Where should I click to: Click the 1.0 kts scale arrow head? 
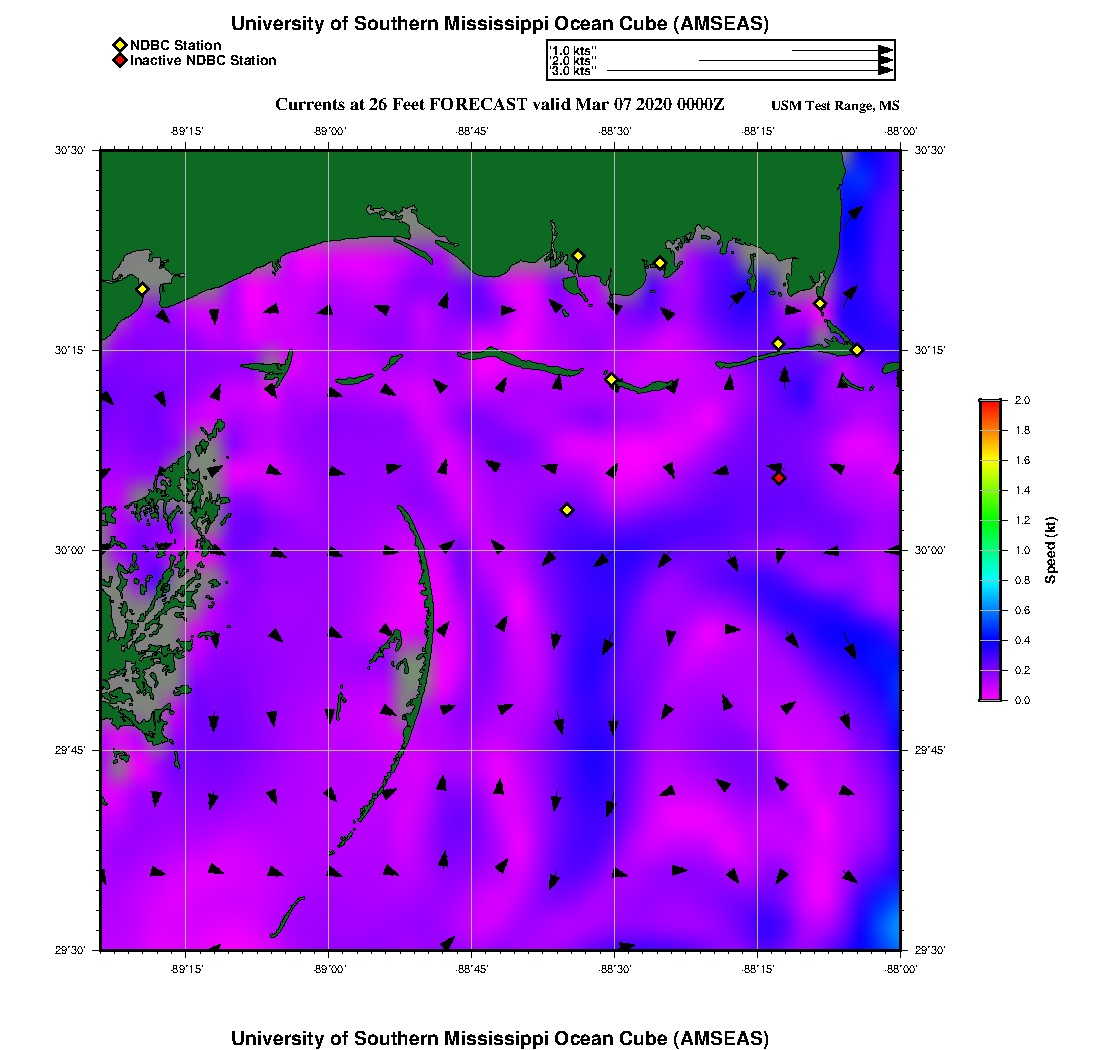click(x=885, y=50)
